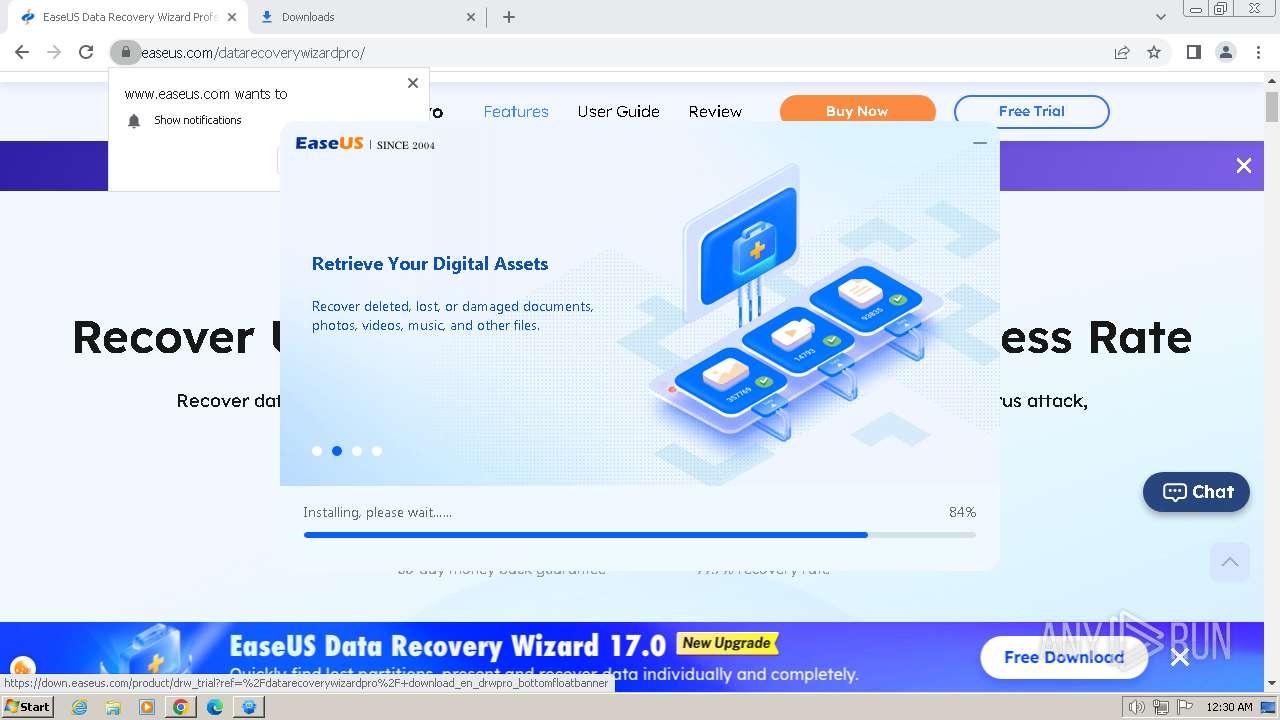Click 'Installing, please wait' status text

(377, 512)
